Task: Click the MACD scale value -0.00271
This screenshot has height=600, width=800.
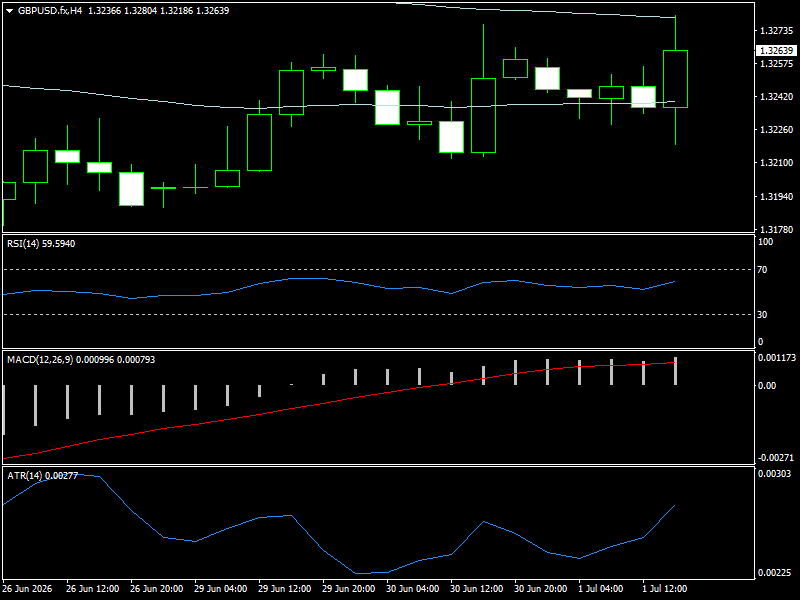Action: 776,458
